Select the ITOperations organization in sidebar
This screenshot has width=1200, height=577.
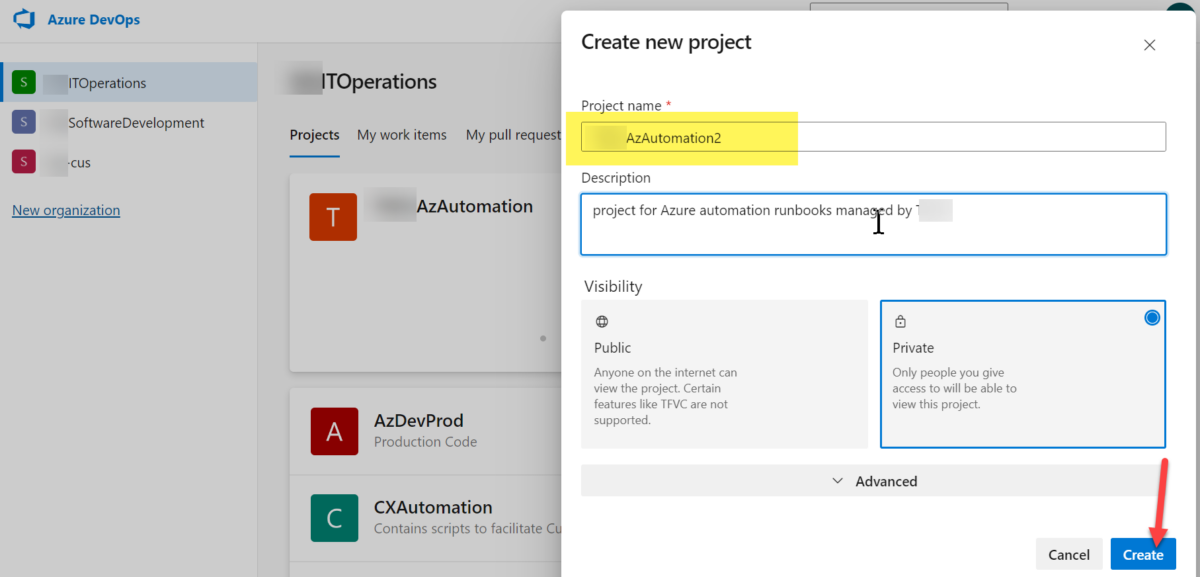click(128, 82)
